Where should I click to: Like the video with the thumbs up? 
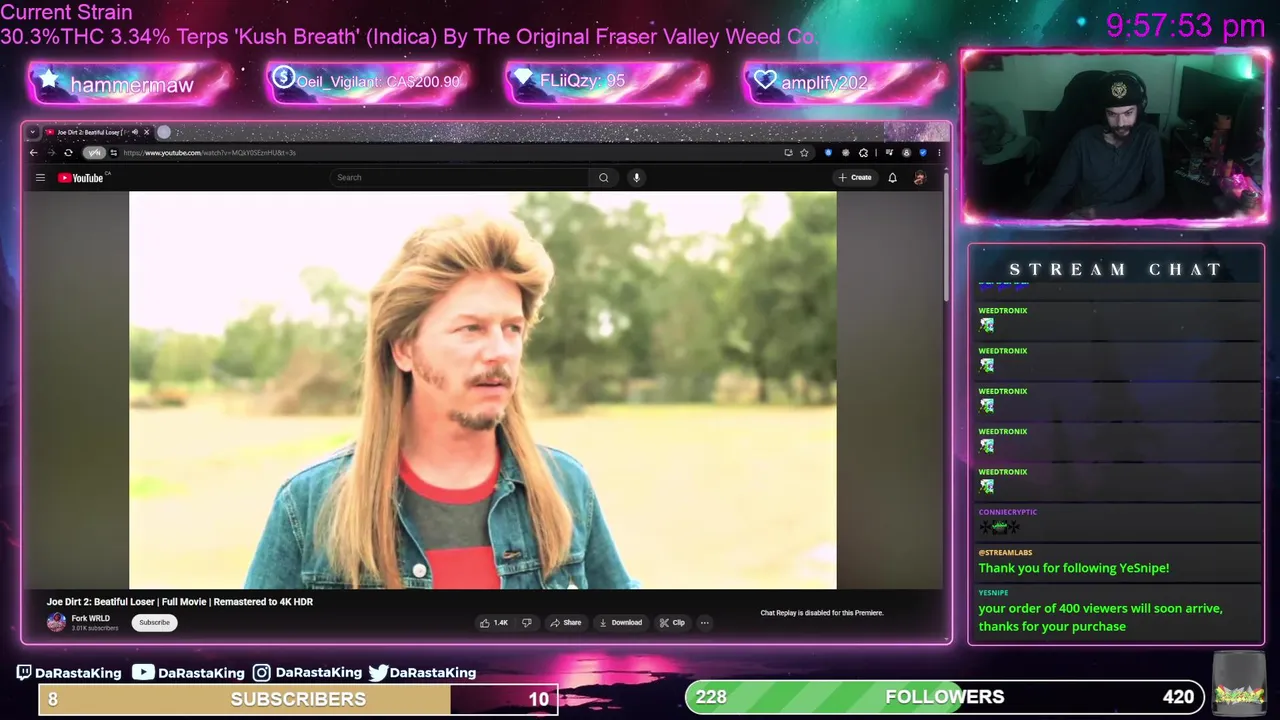(x=494, y=623)
